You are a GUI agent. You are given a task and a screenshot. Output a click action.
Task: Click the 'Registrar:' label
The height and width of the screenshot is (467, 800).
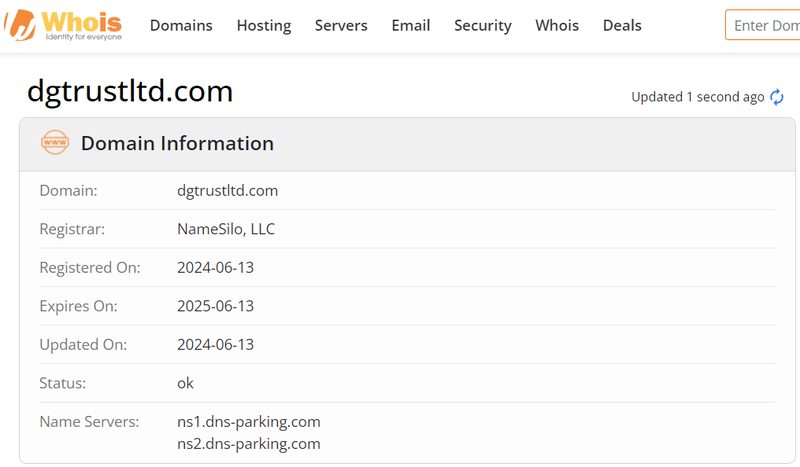72,229
